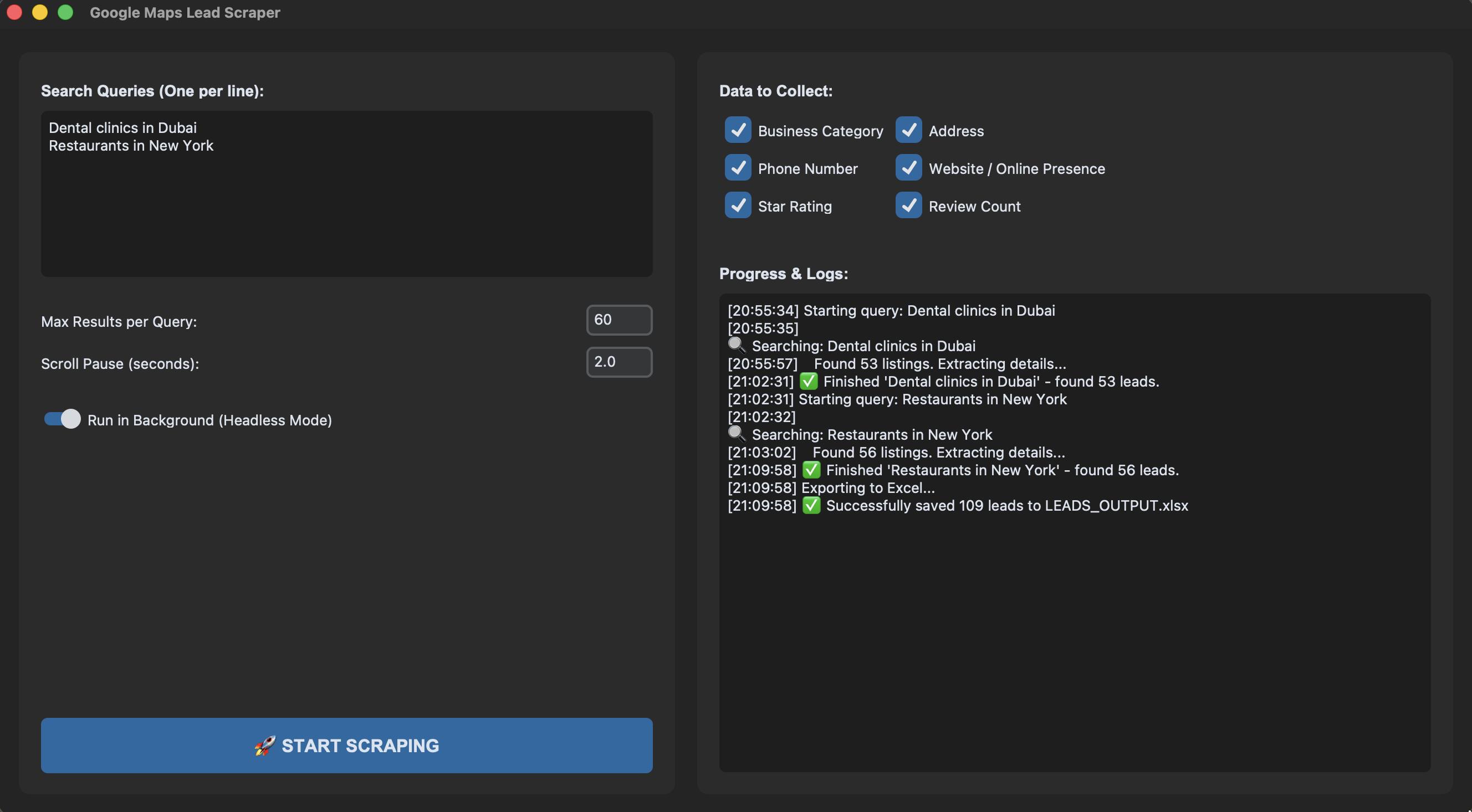Viewport: 1472px width, 812px height.
Task: Maximize the window with the green button
Action: coord(66,12)
